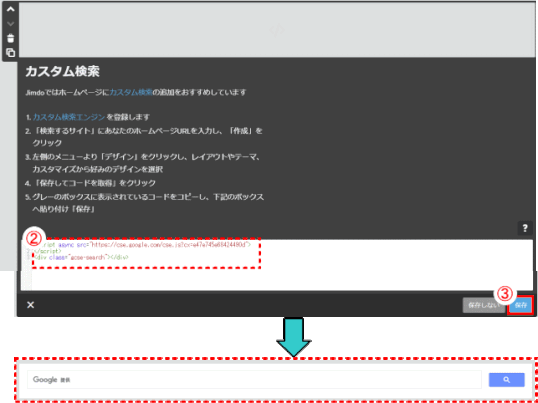Click the blue magnifier search button

[x=506, y=380]
